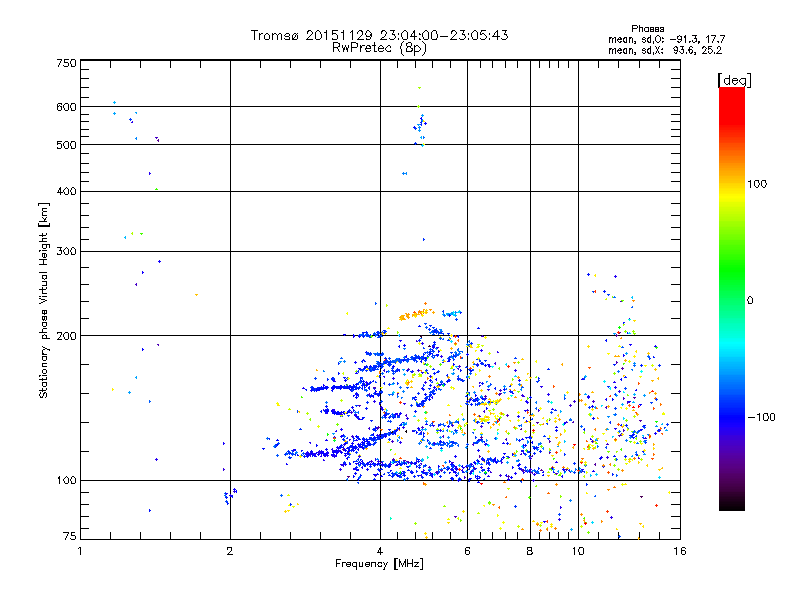Viewport: 800px width, 600px height.
Task: Click the x-axis label 'Frequency [MHz]'
Action: (379, 564)
